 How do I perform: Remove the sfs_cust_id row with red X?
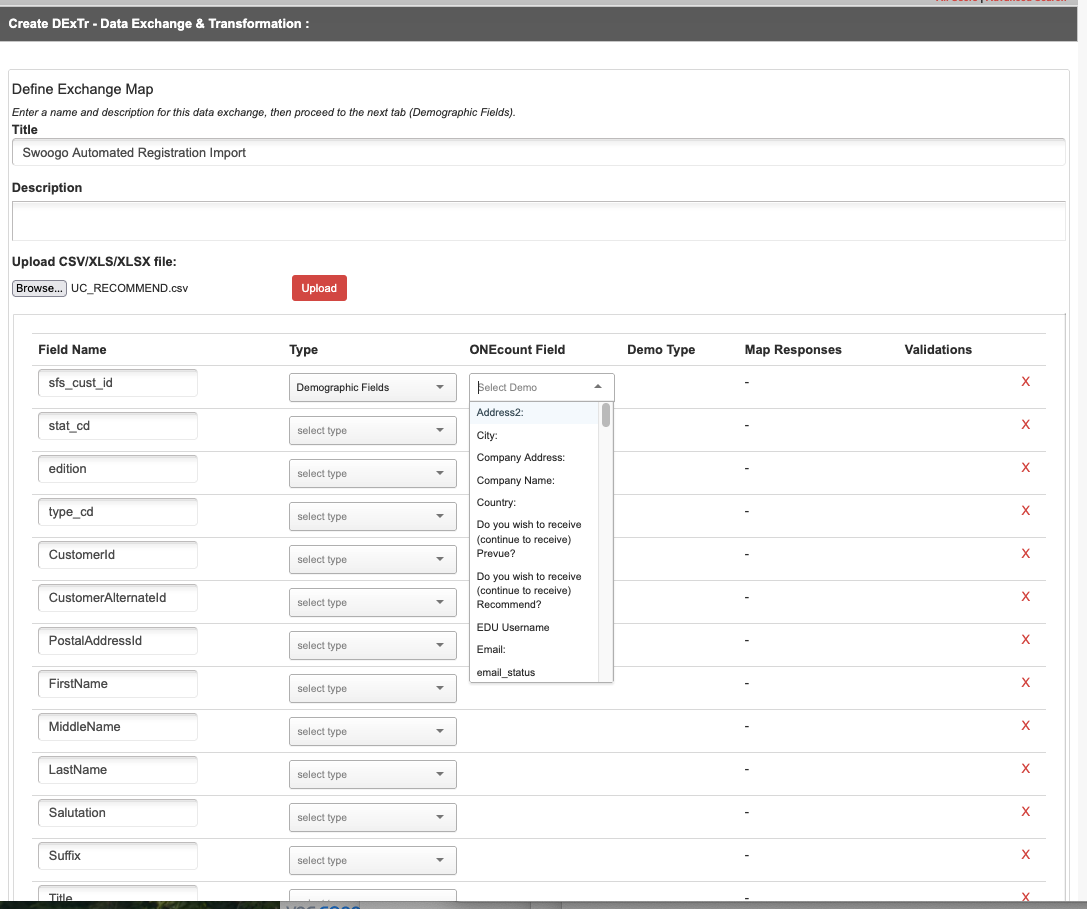click(1025, 382)
